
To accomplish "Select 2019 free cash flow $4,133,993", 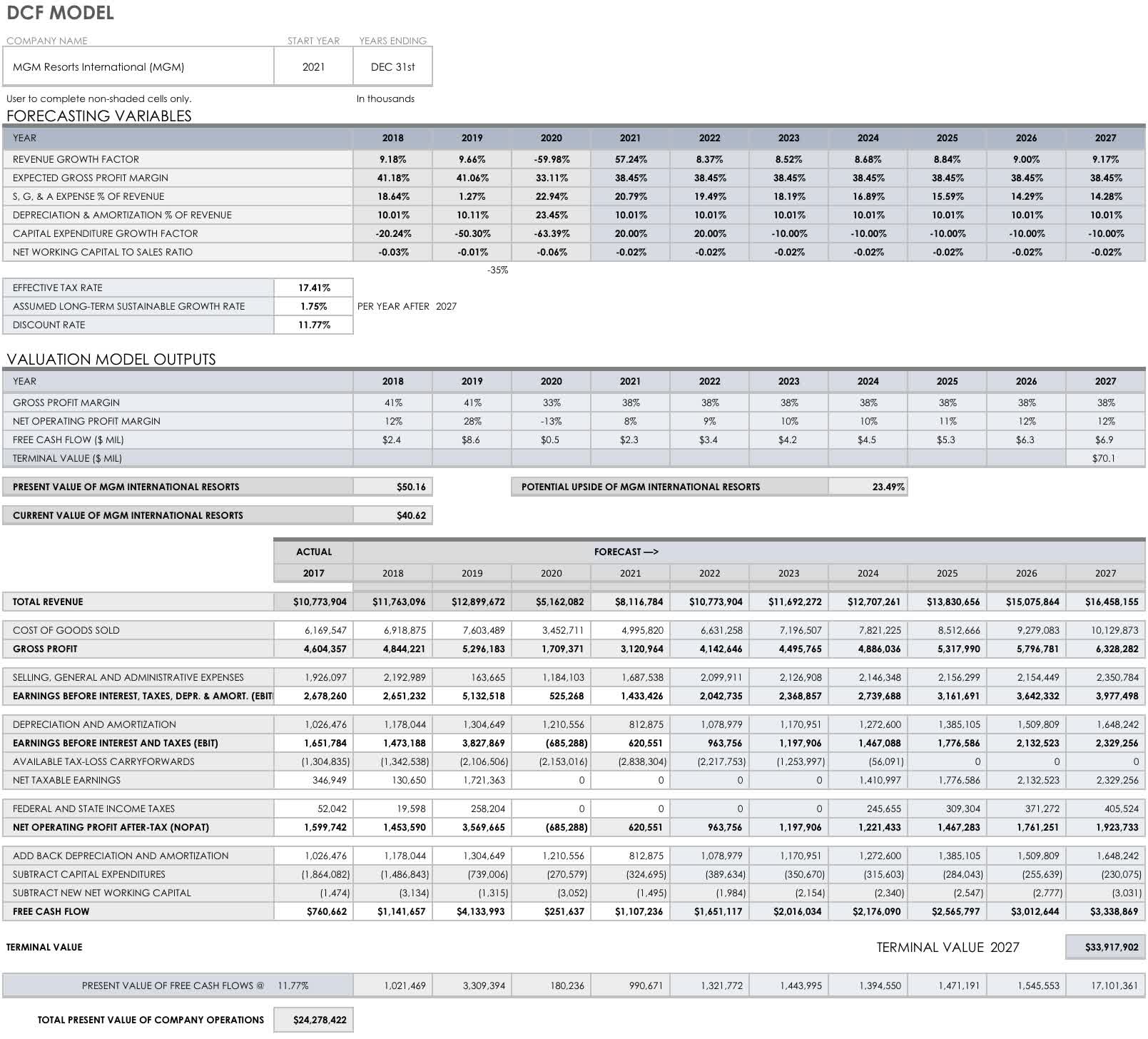I will point(472,911).
